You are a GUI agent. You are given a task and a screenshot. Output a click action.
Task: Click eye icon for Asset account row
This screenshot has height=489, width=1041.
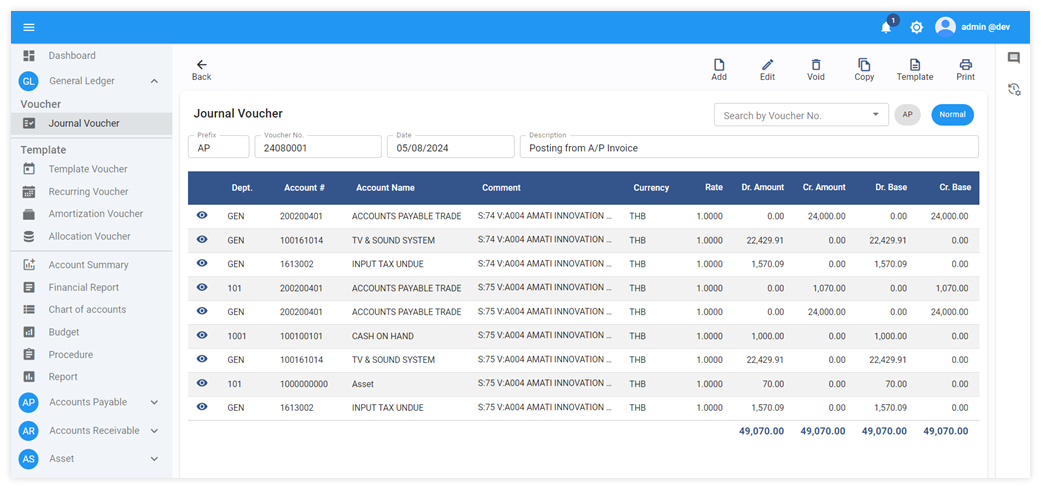click(x=202, y=383)
